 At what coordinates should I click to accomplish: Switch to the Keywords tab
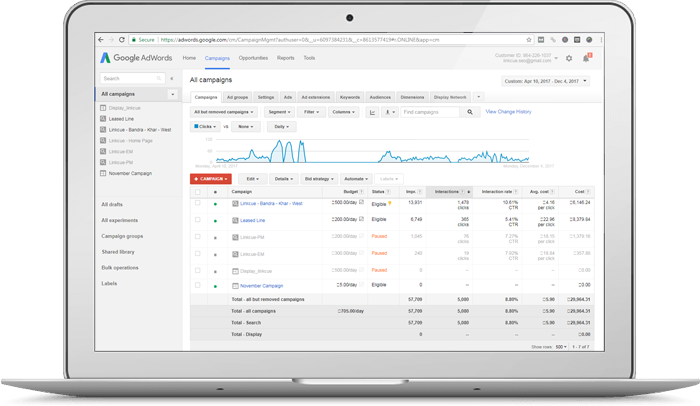tap(350, 97)
